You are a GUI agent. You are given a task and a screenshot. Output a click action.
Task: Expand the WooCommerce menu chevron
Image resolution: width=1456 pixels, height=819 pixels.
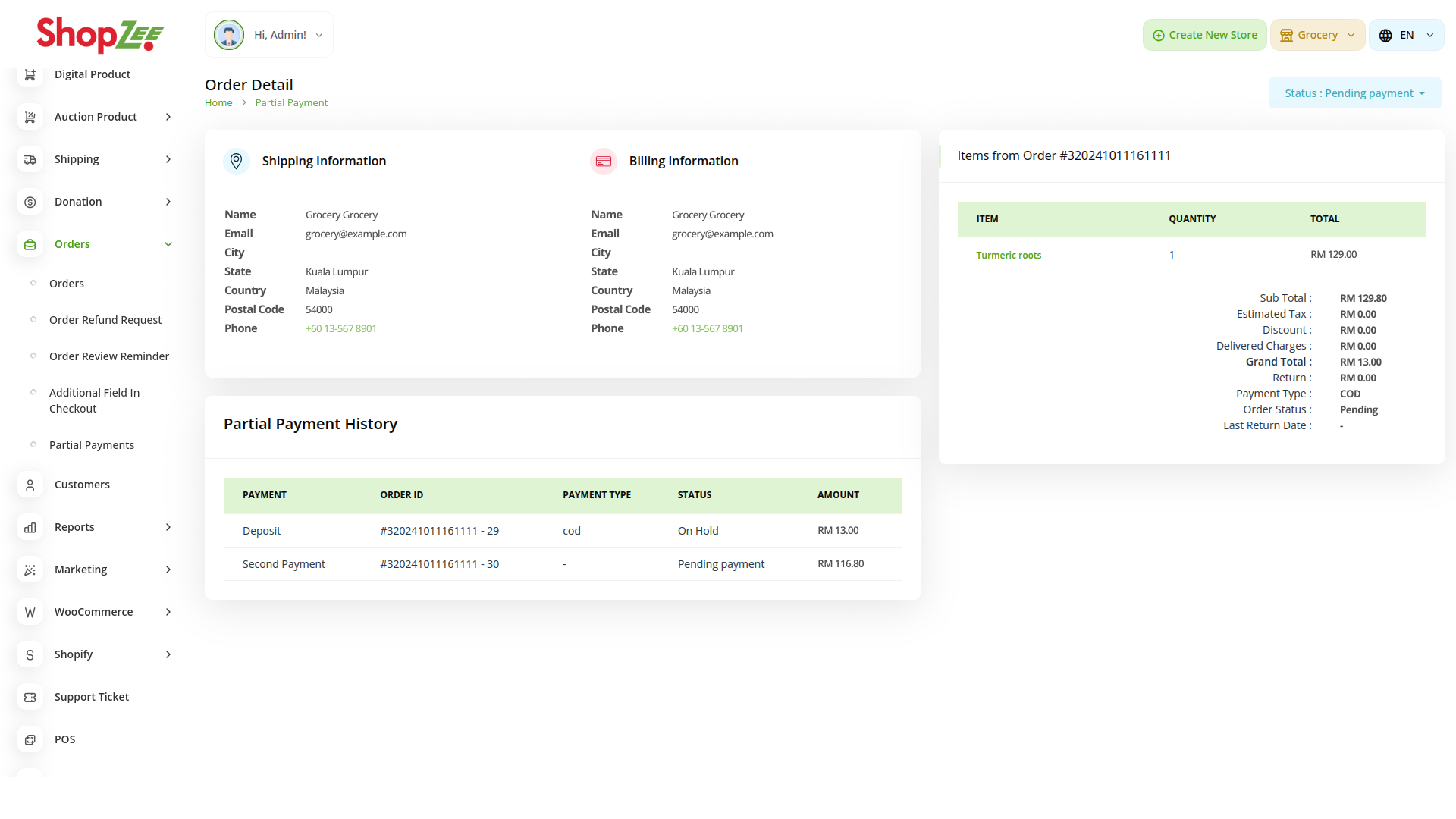(x=168, y=612)
